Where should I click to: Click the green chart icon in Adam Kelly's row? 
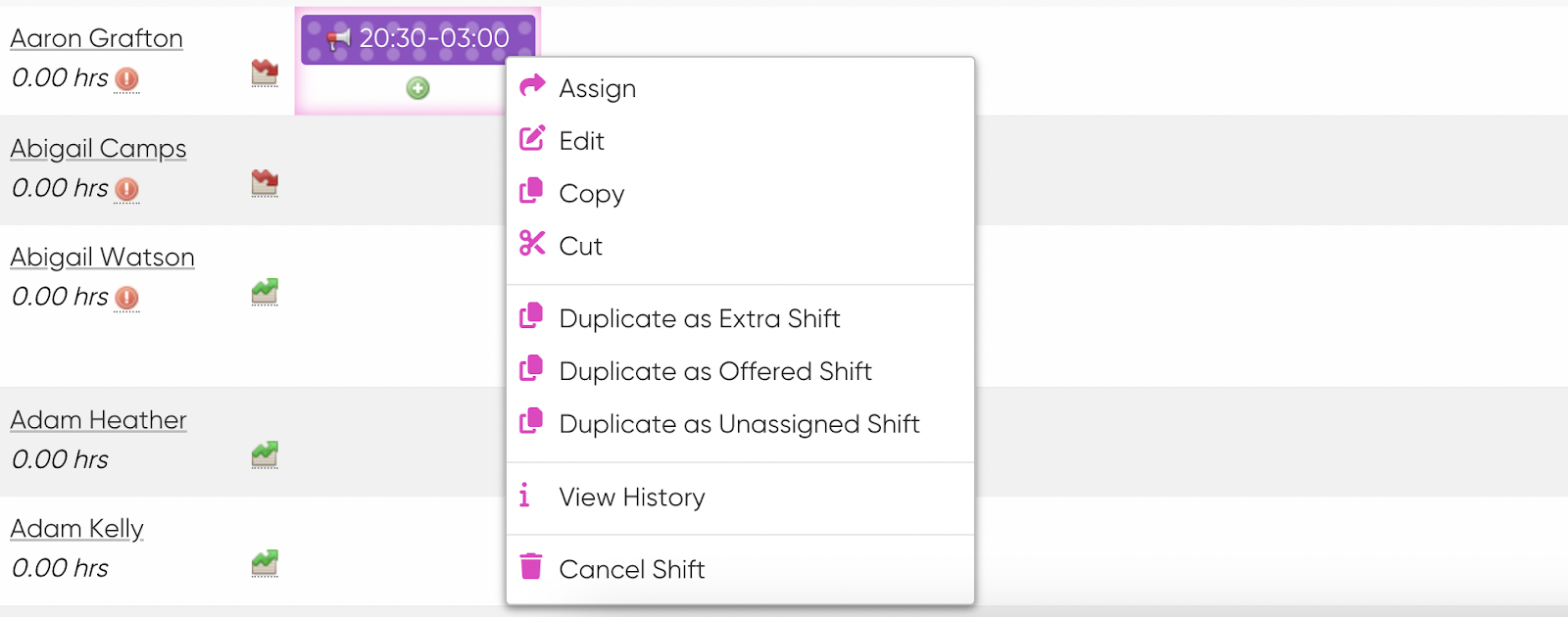pyautogui.click(x=265, y=562)
